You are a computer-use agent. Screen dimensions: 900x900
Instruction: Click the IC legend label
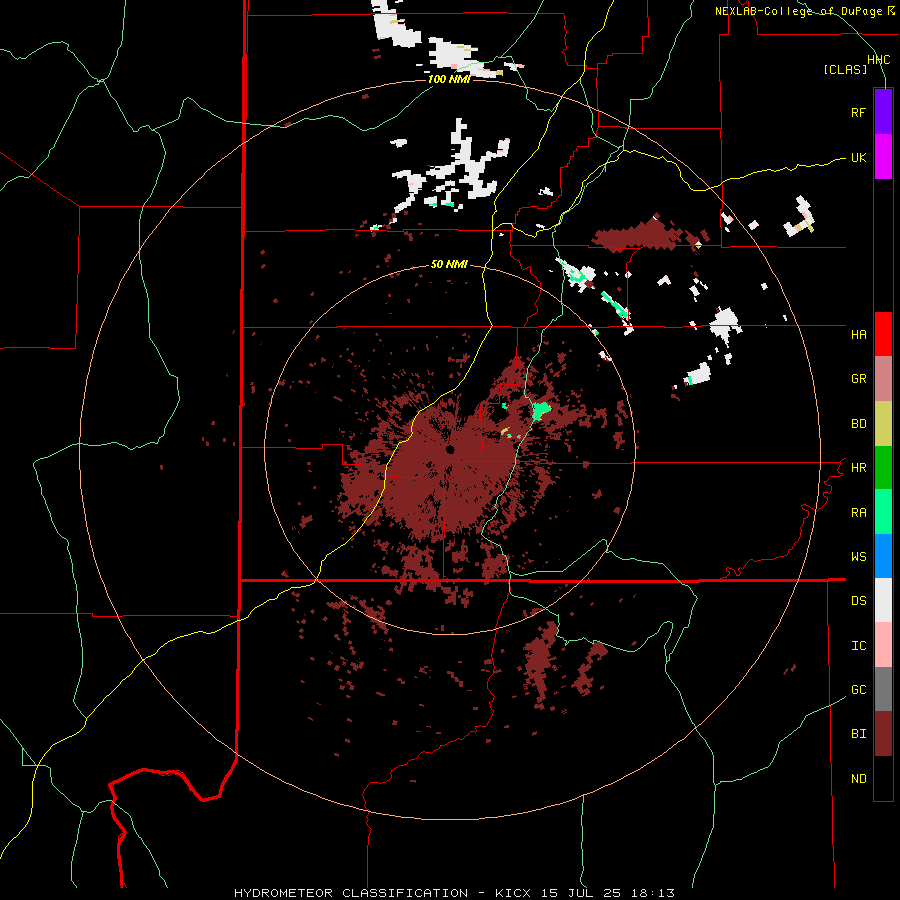tap(858, 646)
